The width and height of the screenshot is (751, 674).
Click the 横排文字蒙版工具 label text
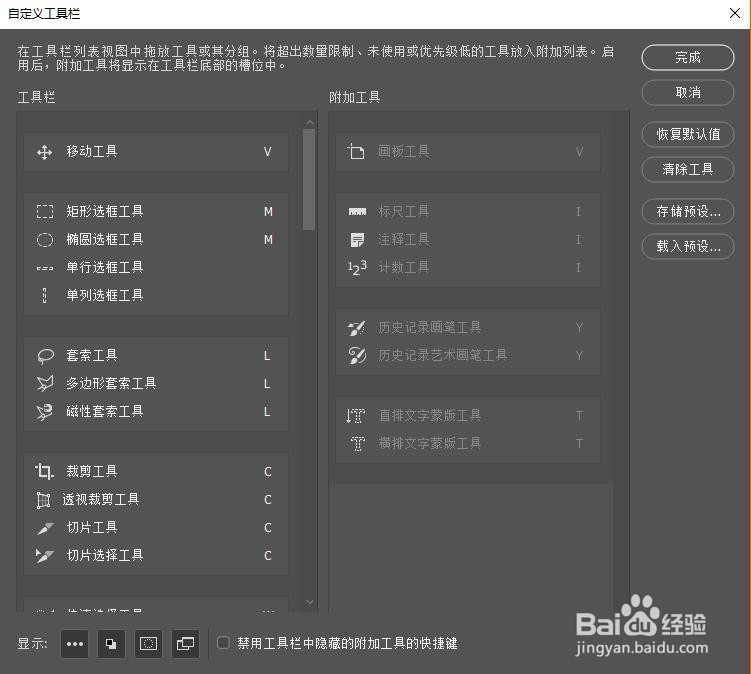click(430, 444)
